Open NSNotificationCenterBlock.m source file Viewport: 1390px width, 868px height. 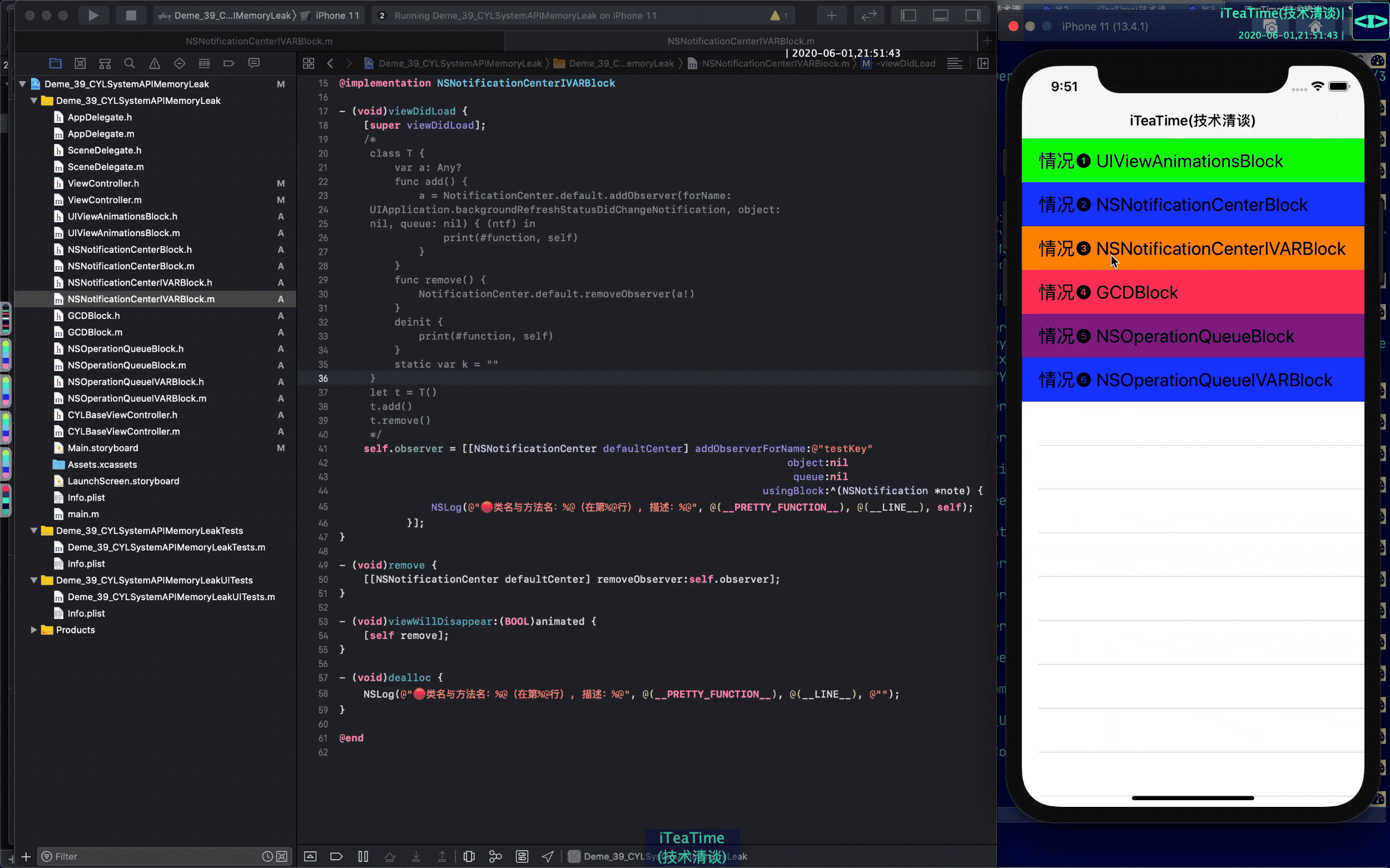(x=131, y=265)
